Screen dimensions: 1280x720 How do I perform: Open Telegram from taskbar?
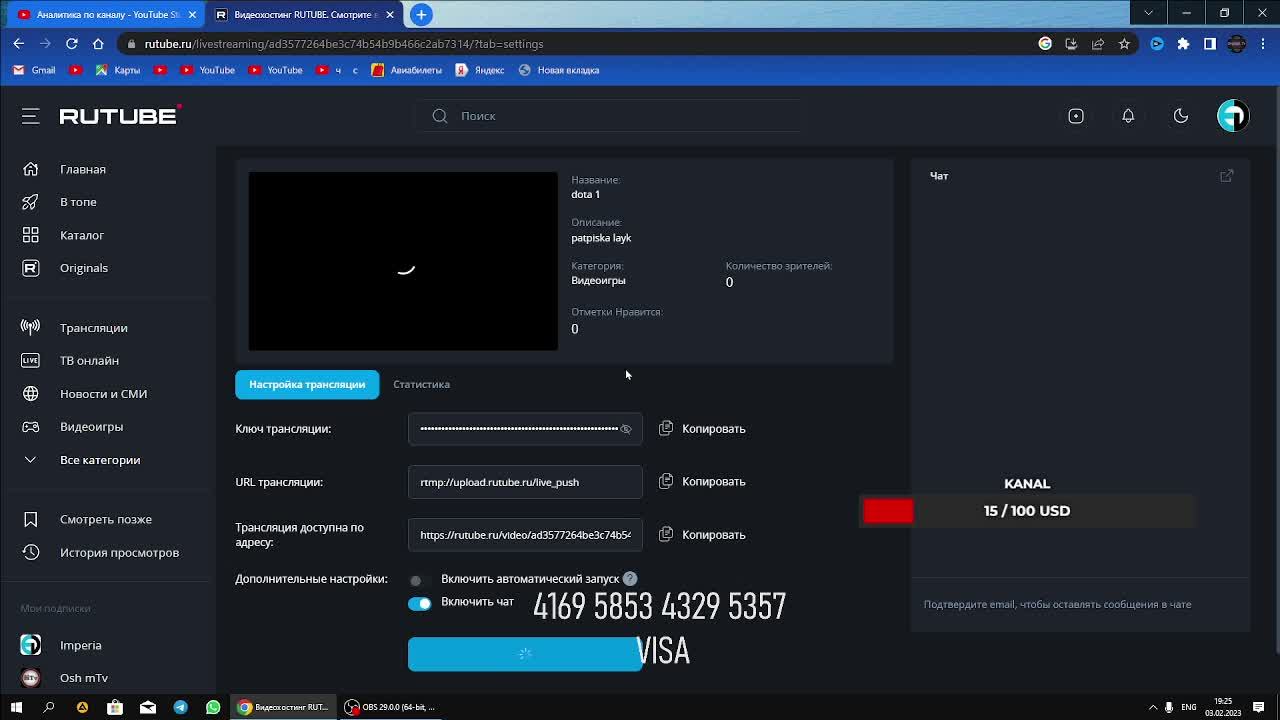coord(180,707)
